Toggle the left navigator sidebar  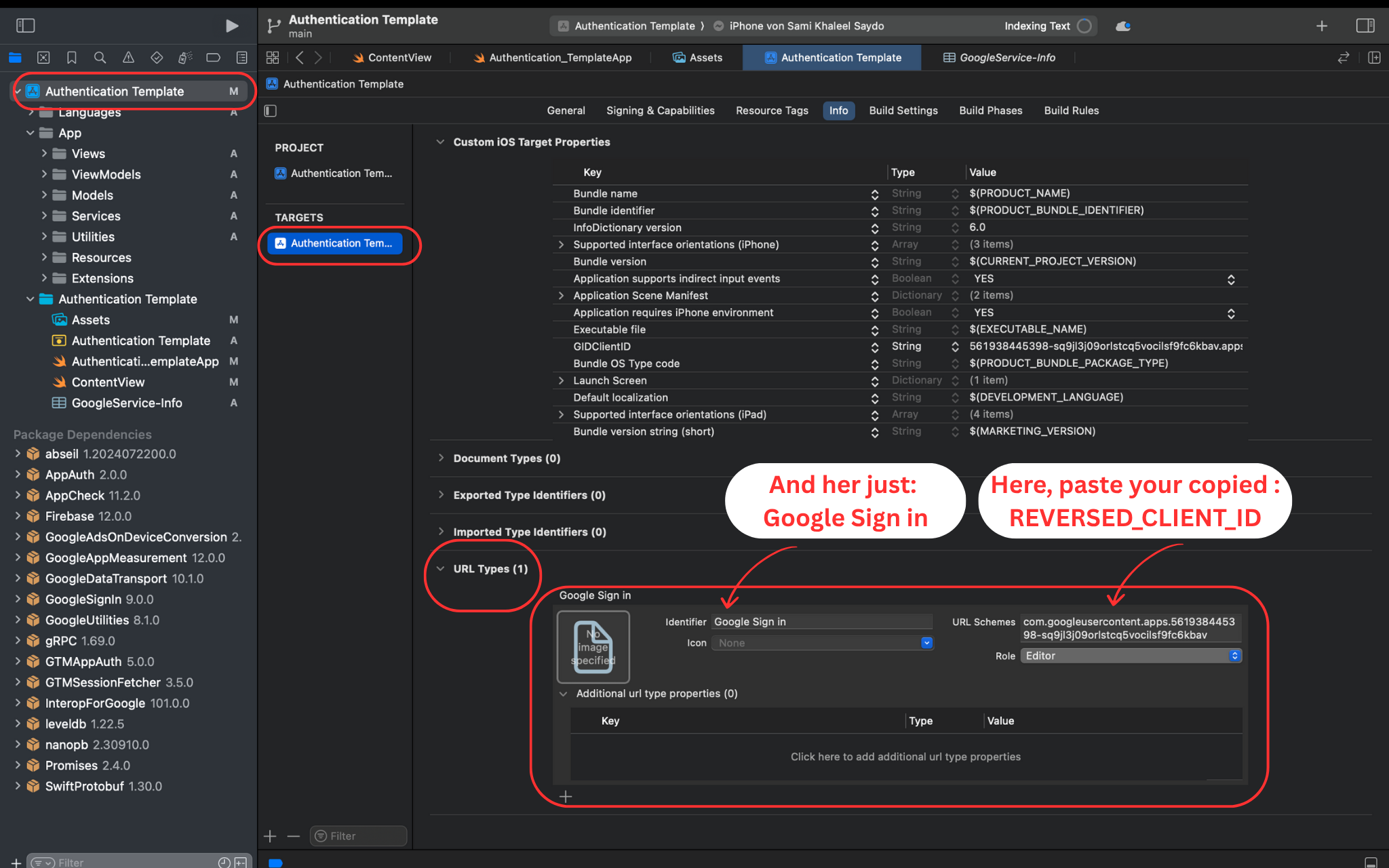pos(26,26)
